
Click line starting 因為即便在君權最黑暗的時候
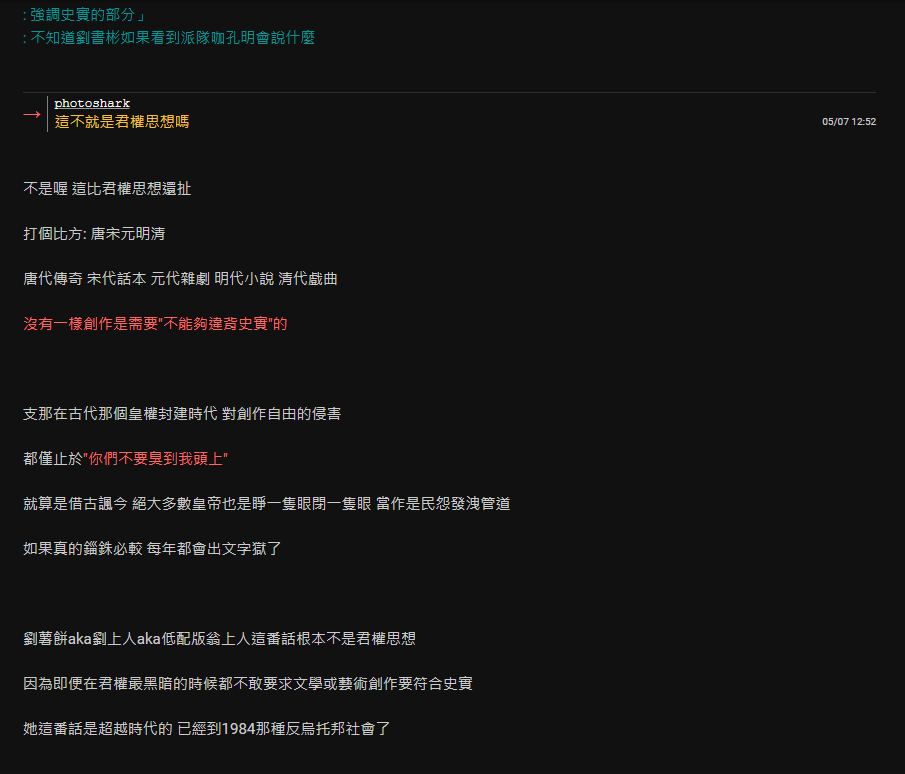pos(248,684)
